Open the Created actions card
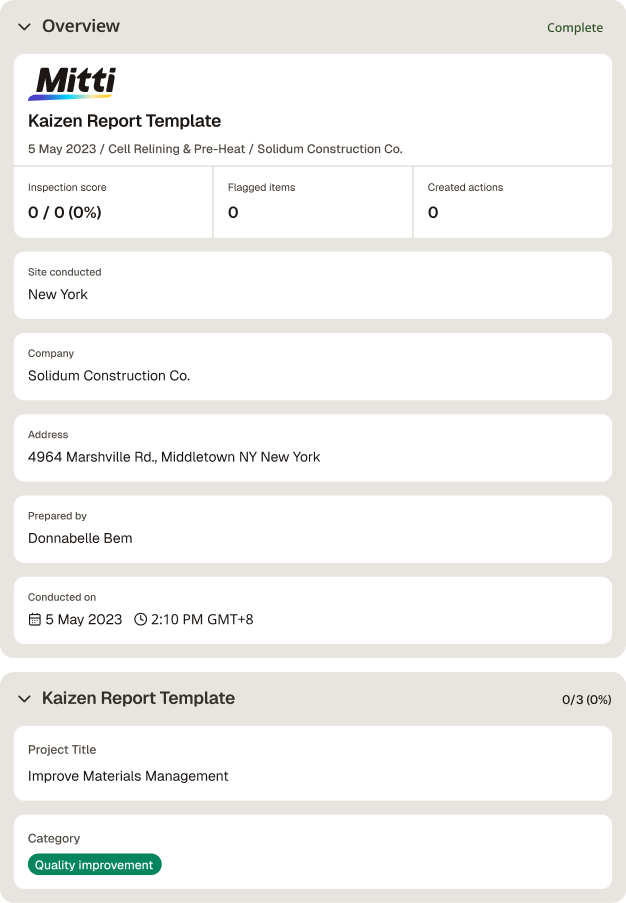Image resolution: width=626 pixels, height=903 pixels. tap(513, 202)
